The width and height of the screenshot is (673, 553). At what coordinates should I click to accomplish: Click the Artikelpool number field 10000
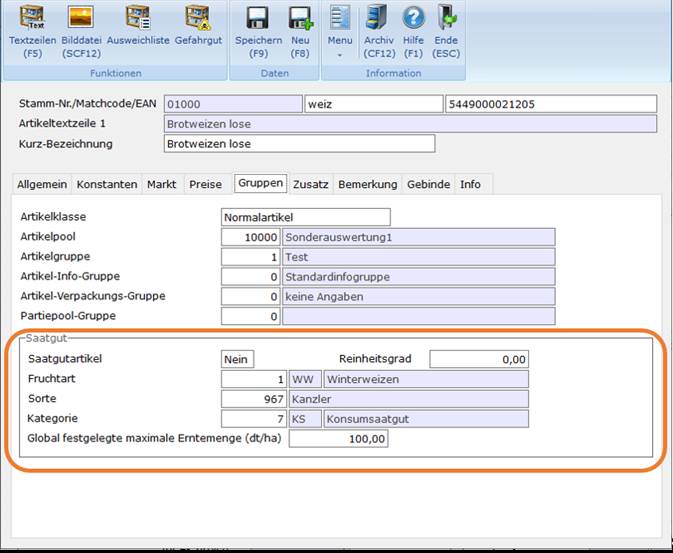(x=251, y=237)
